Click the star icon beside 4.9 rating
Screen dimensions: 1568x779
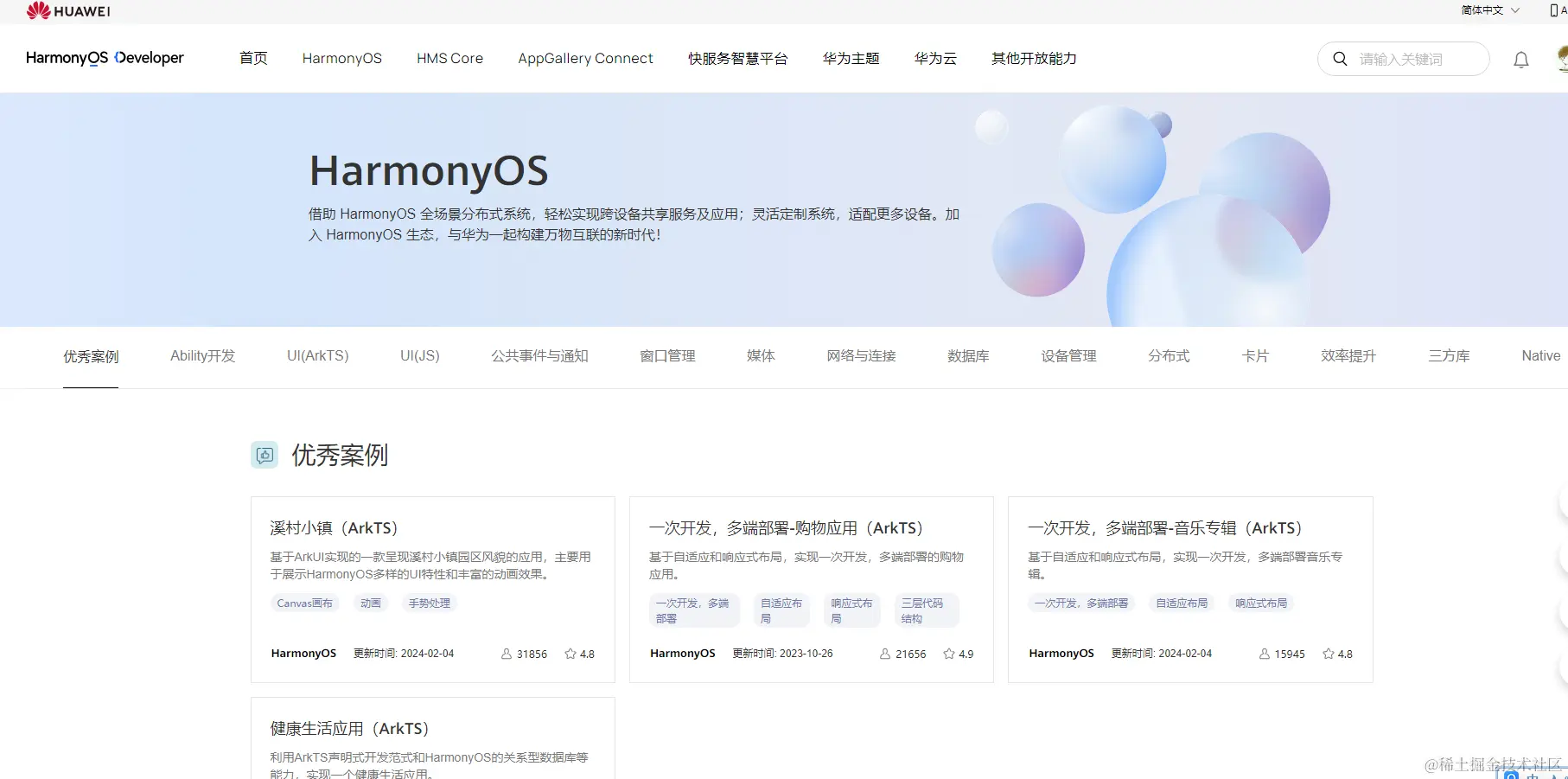tap(949, 654)
